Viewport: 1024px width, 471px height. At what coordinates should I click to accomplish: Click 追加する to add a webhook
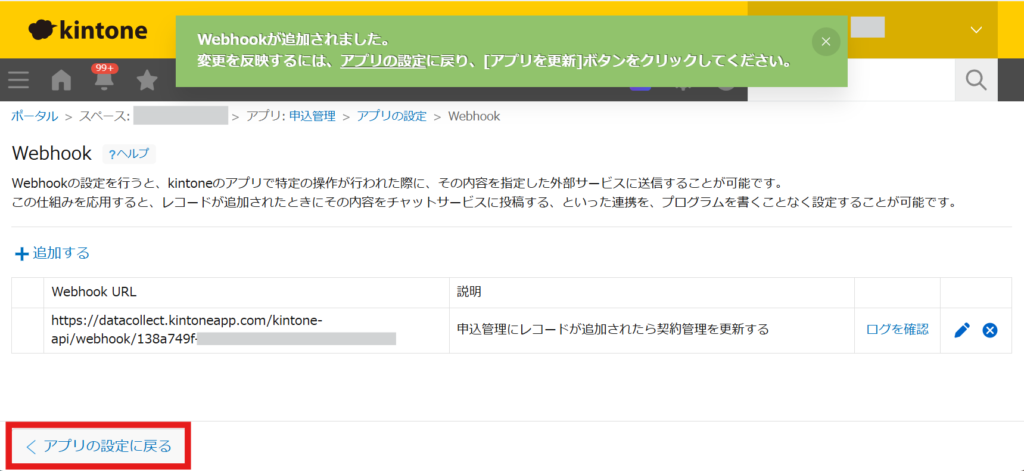point(52,253)
